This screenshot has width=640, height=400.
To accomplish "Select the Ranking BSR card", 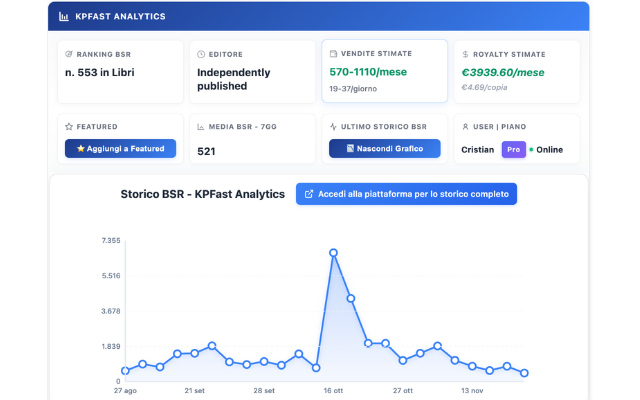I will 120,72.
